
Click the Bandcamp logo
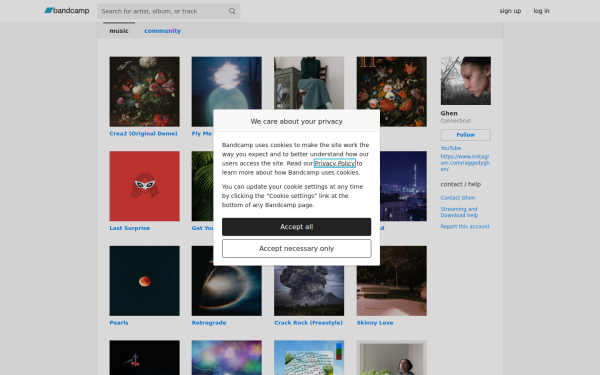(x=67, y=11)
